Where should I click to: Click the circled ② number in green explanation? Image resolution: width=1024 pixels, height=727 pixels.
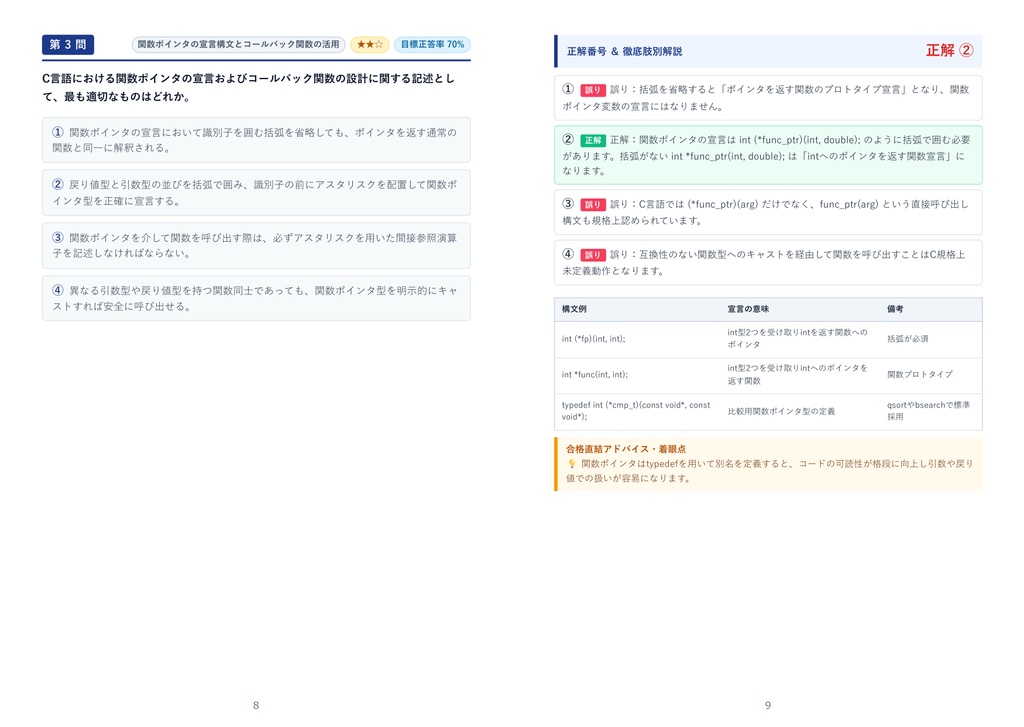coord(568,139)
